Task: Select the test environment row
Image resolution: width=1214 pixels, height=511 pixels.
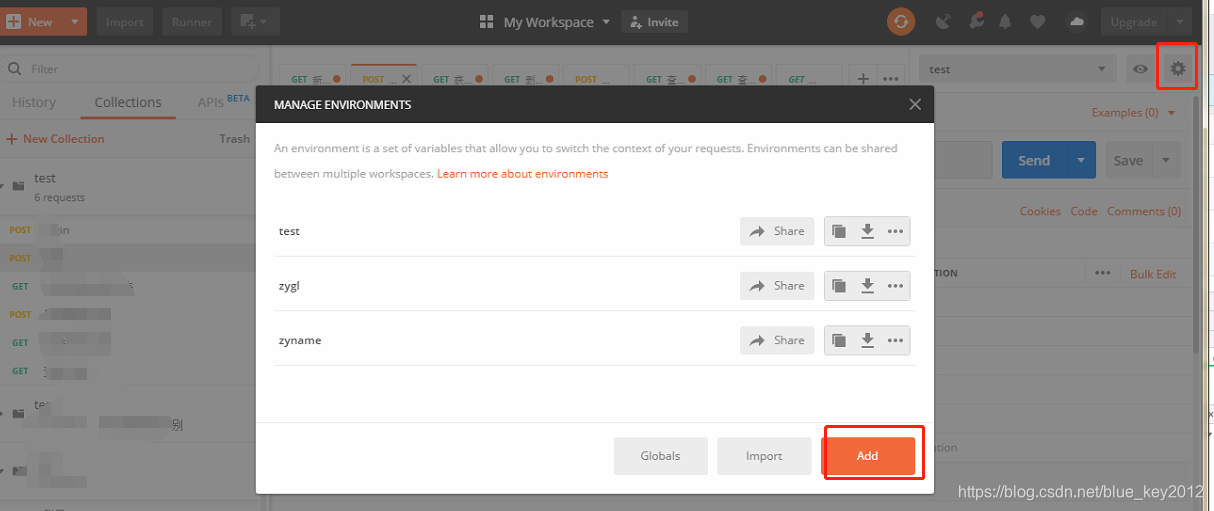Action: tap(594, 231)
